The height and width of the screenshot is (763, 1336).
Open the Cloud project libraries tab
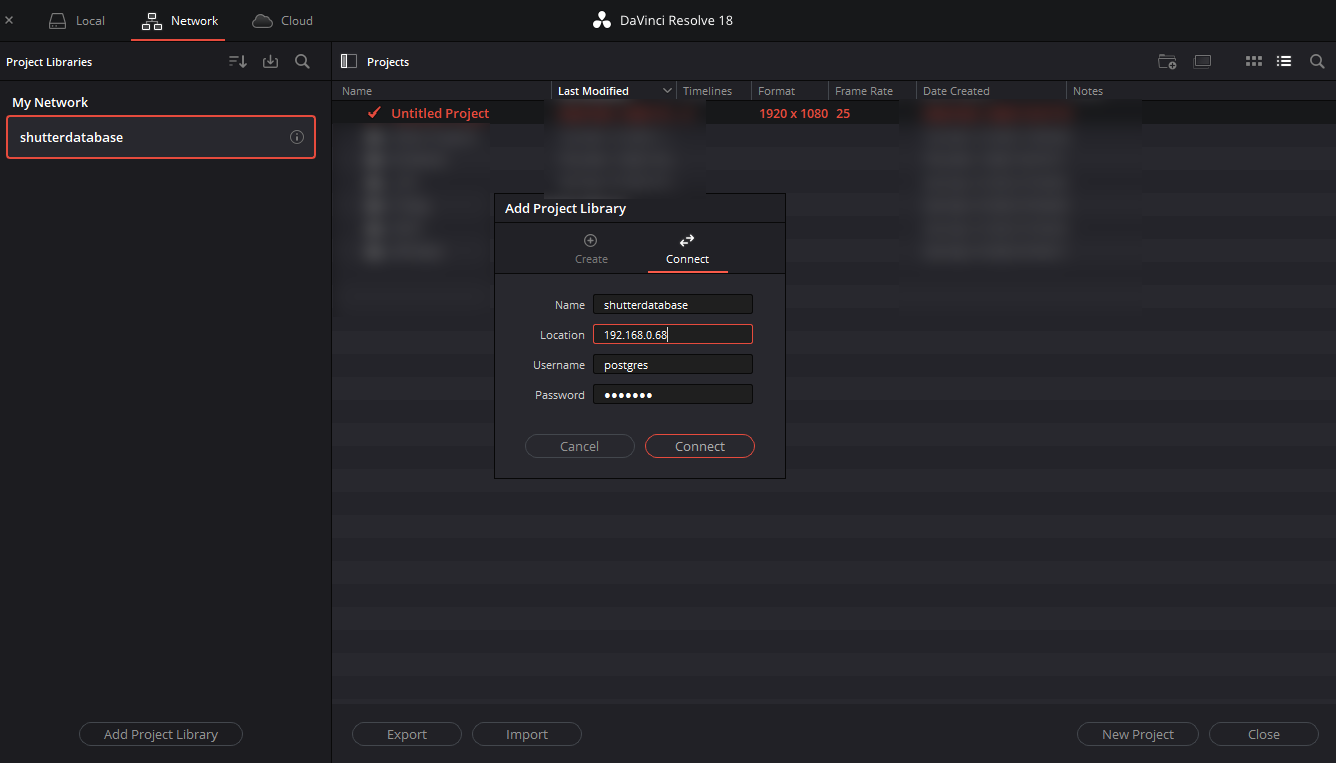(282, 20)
